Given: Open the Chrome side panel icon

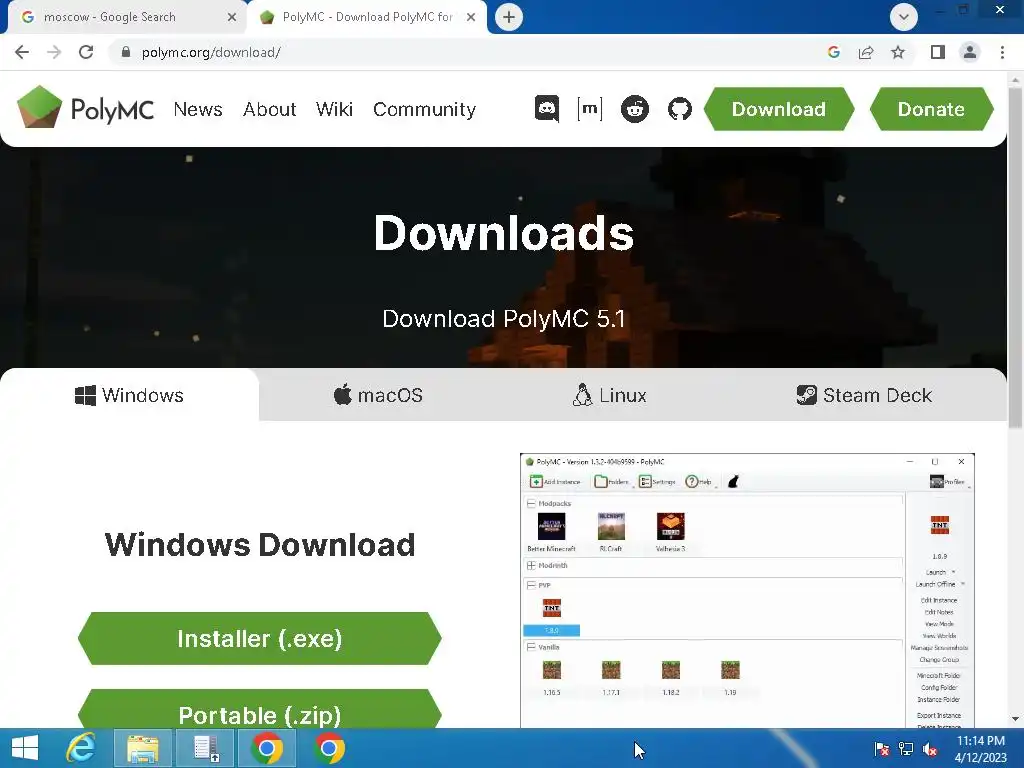Looking at the screenshot, I should point(938,52).
